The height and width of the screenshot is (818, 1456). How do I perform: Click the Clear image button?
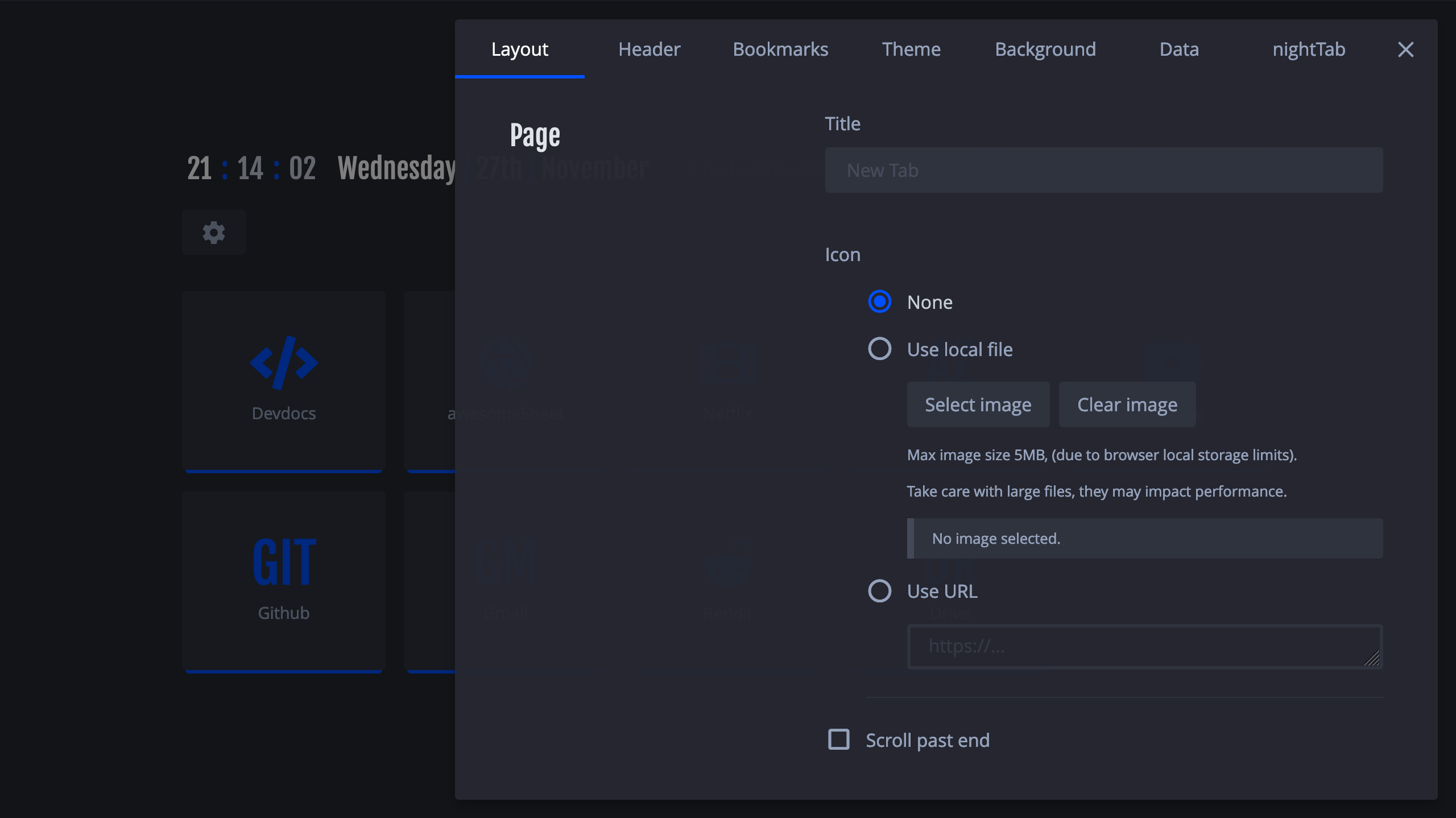coord(1127,404)
